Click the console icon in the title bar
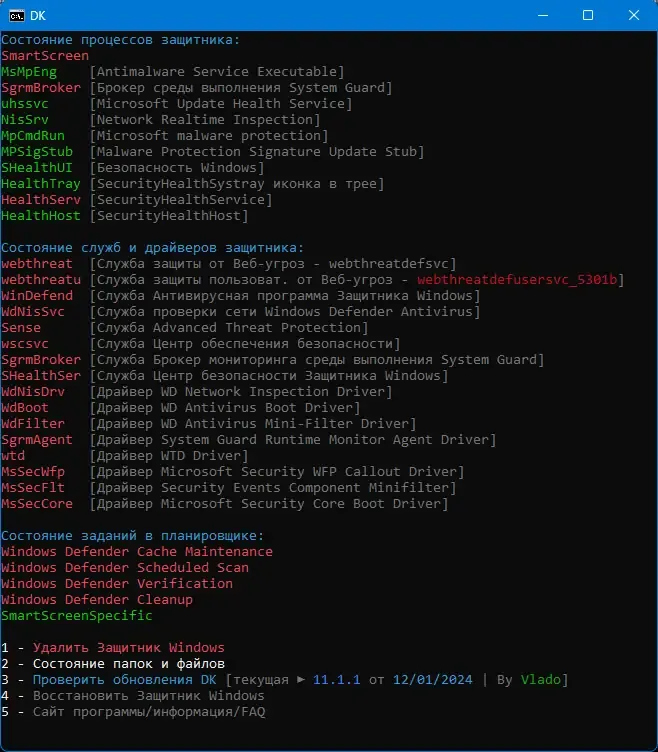Viewport: 658px width, 752px height. (16, 15)
